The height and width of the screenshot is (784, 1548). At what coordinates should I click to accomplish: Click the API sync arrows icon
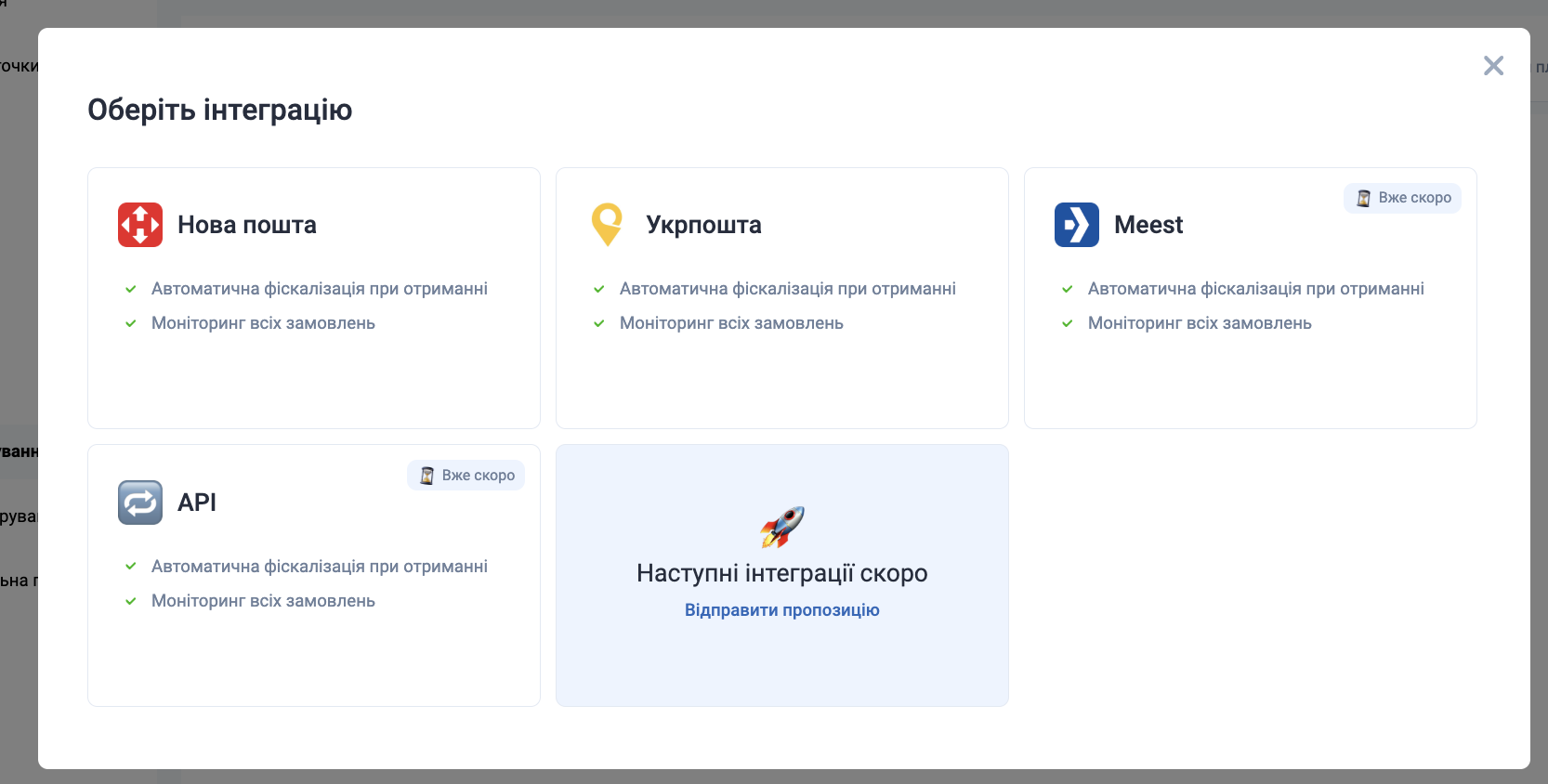(140, 503)
